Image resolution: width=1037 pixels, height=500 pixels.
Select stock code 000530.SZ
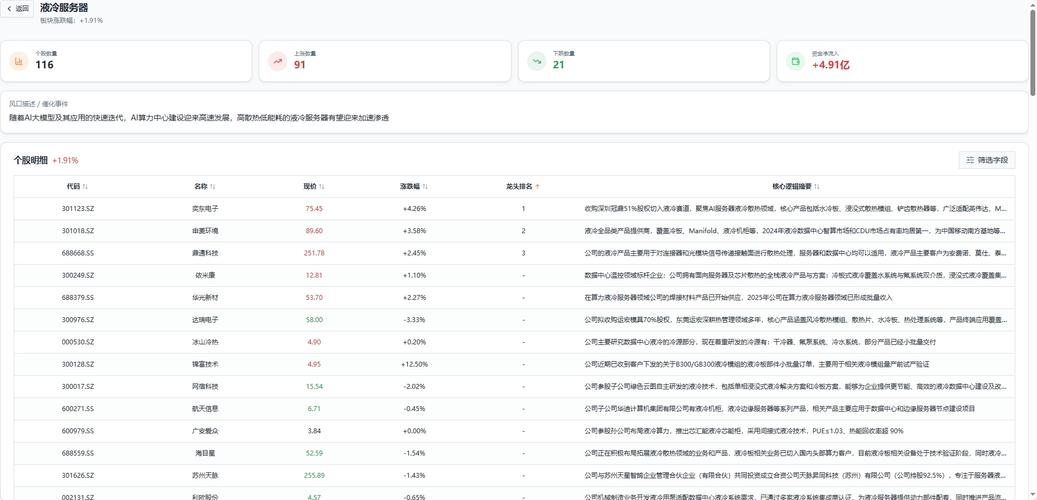click(78, 342)
